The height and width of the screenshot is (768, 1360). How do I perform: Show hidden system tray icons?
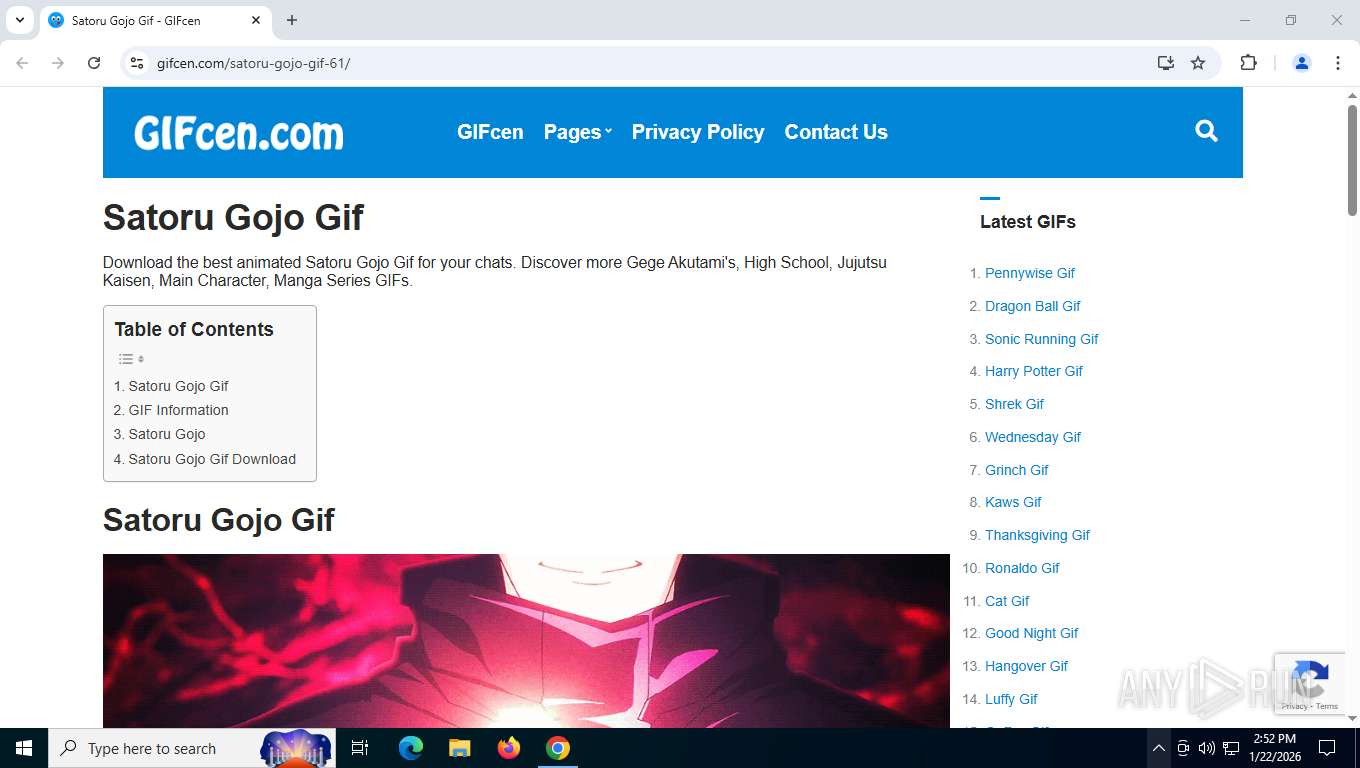pyautogui.click(x=1158, y=748)
